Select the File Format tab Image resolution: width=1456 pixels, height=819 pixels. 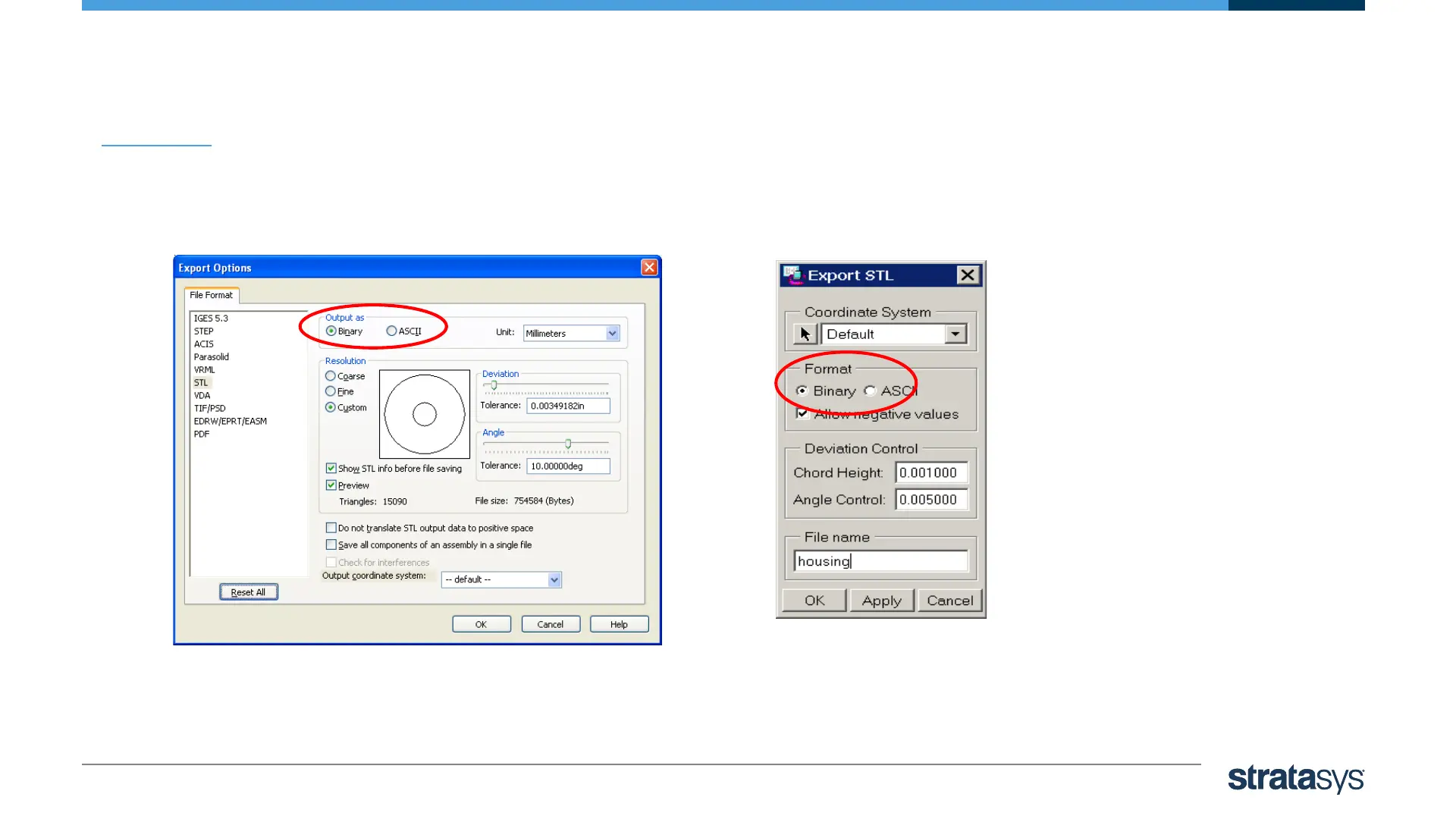[x=211, y=295]
